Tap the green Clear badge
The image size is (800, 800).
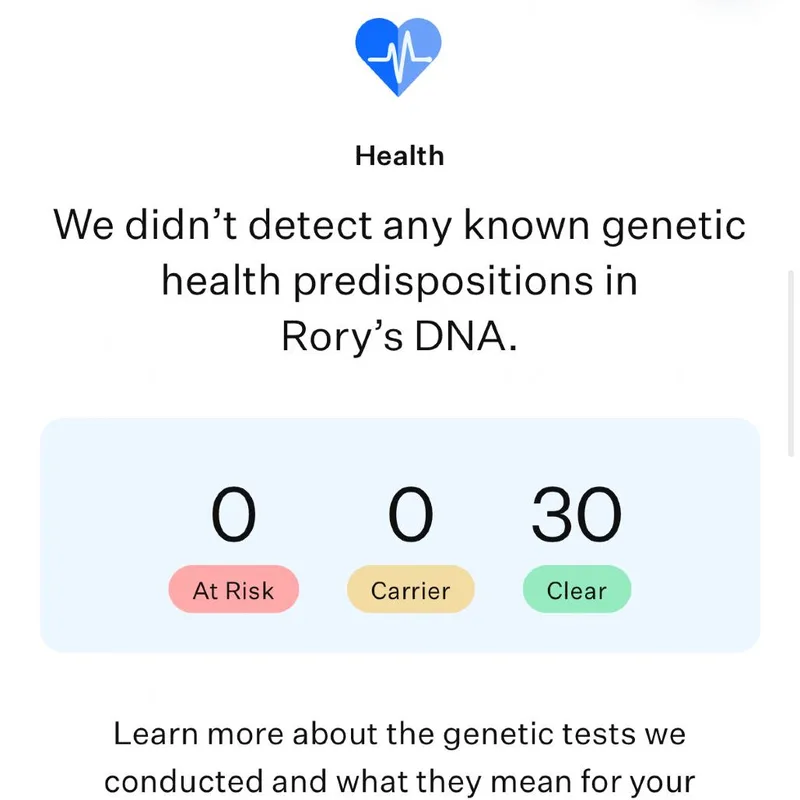coord(576,590)
